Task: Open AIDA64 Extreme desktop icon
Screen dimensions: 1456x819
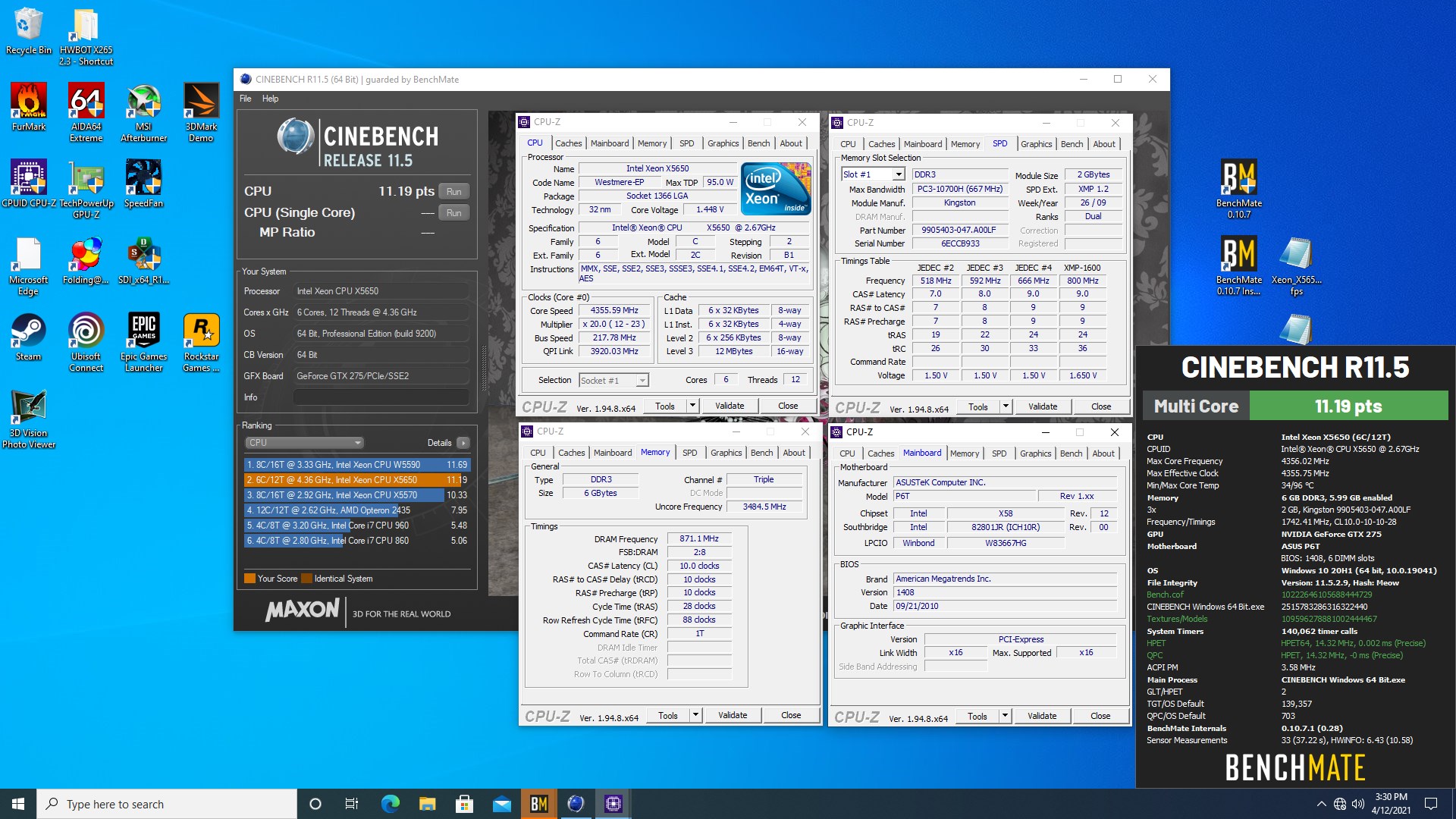Action: tap(86, 112)
